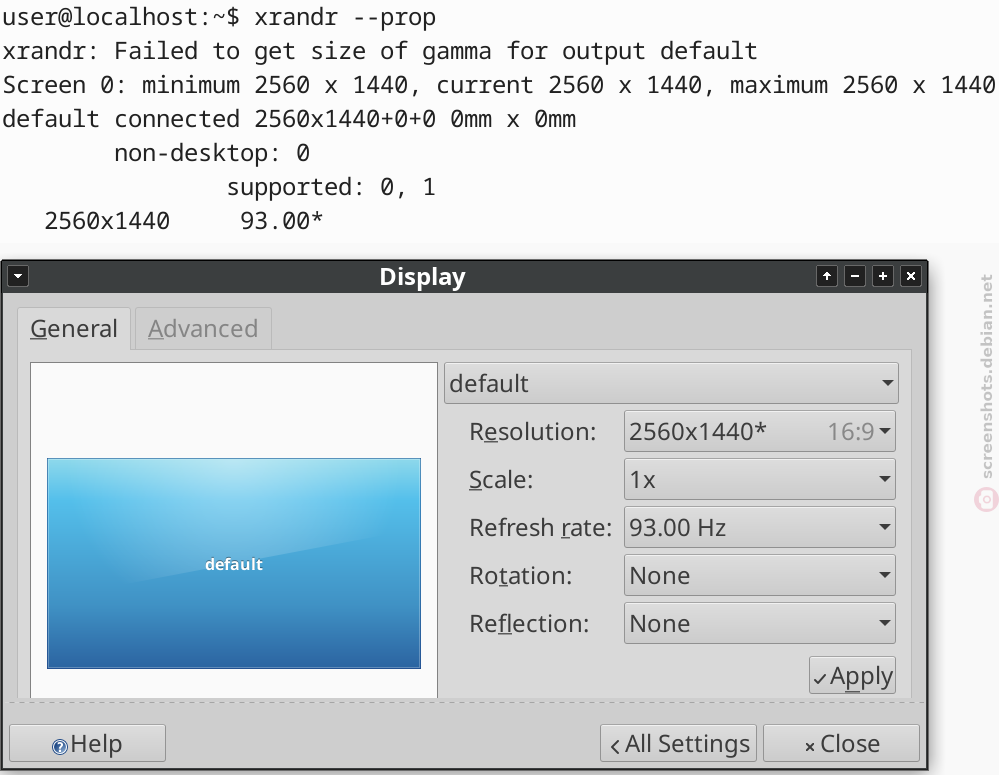Image resolution: width=999 pixels, height=775 pixels.
Task: Click the 'supported: 0, 1' terminal line
Action: [331, 187]
